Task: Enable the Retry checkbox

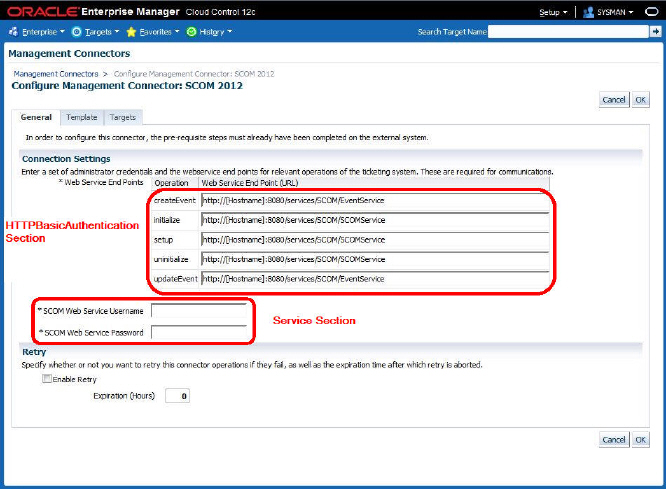Action: (47, 378)
